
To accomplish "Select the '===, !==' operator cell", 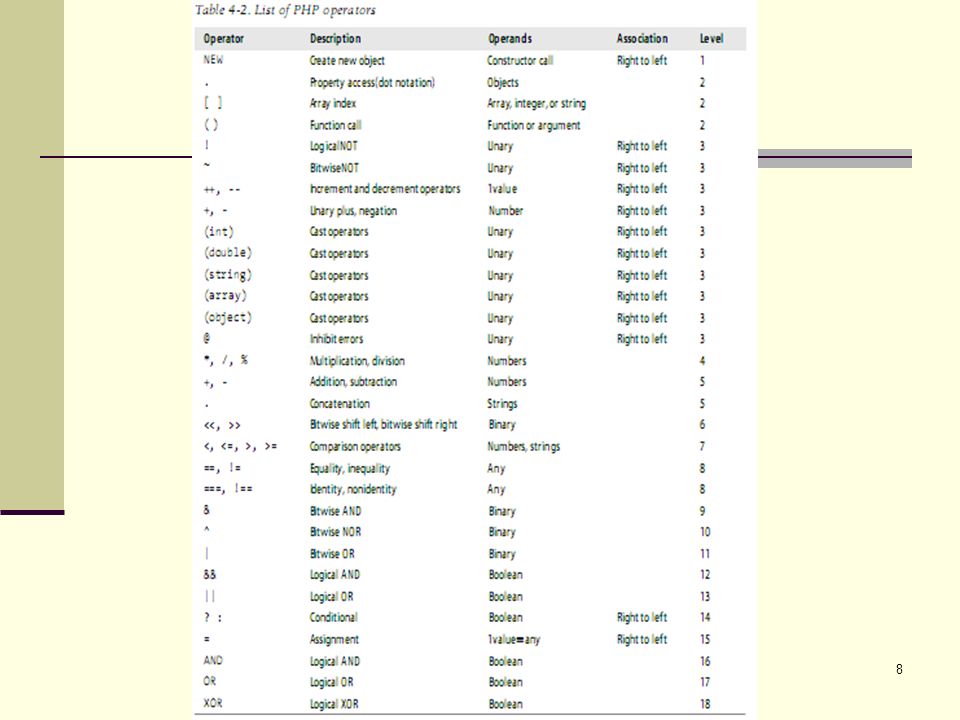I will point(228,489).
